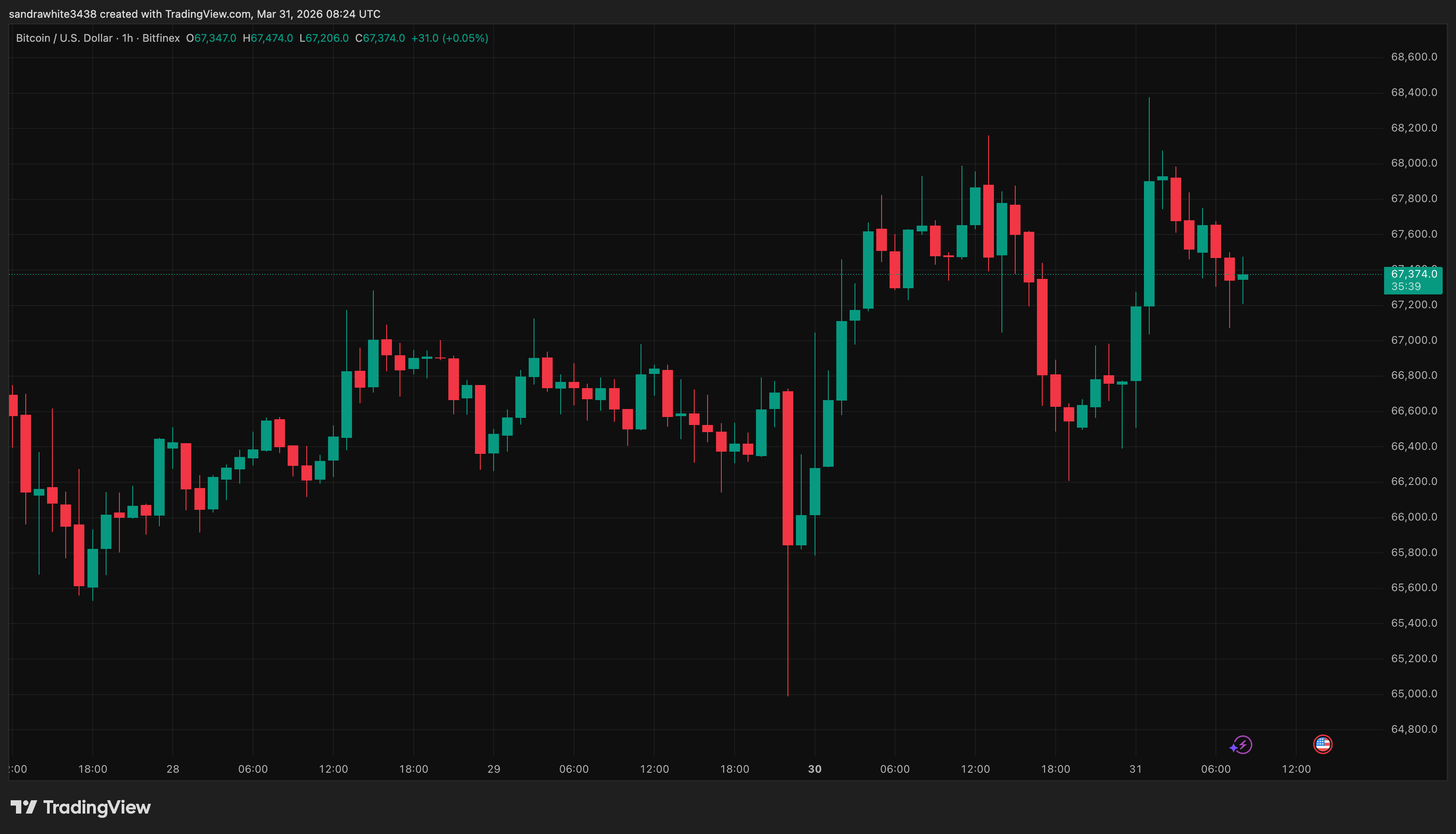Click the purple lightning event icon
1456x834 pixels.
1242,745
